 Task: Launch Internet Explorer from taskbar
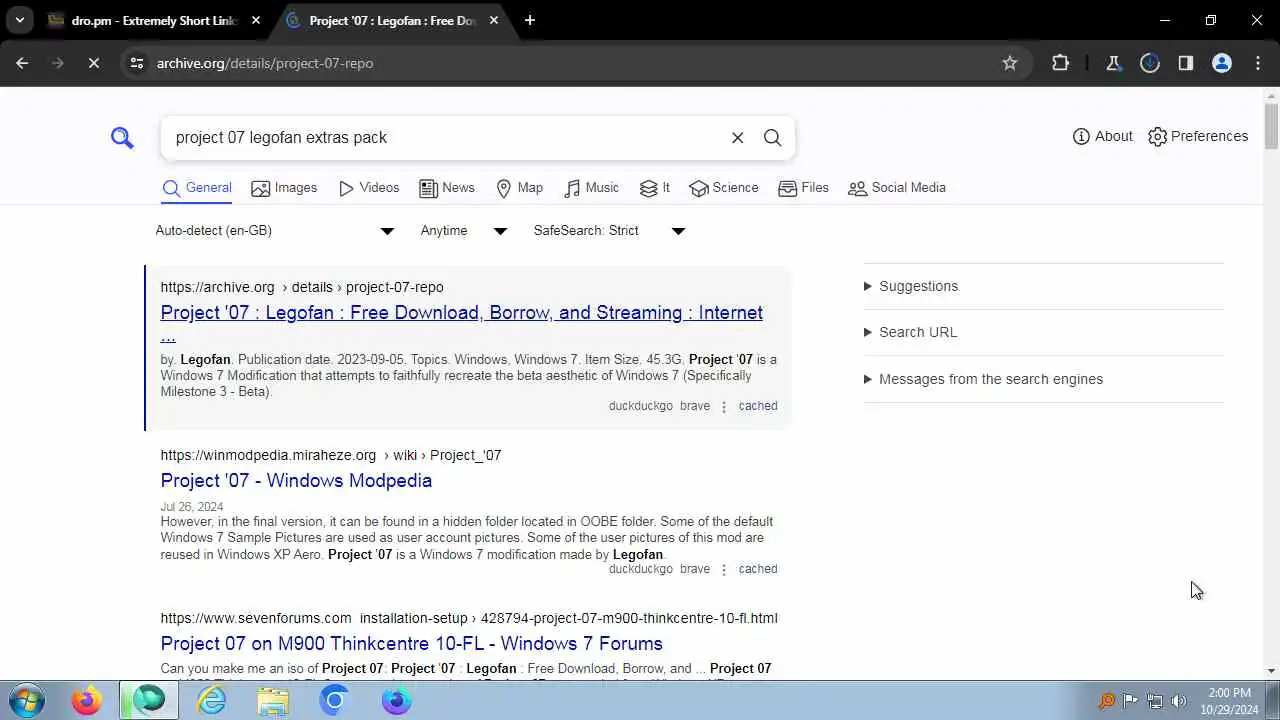tap(211, 700)
